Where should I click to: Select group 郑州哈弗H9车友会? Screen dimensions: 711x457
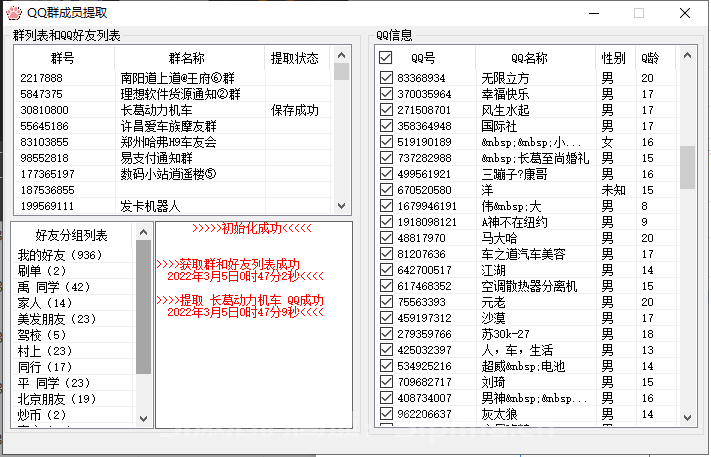[x=172, y=142]
